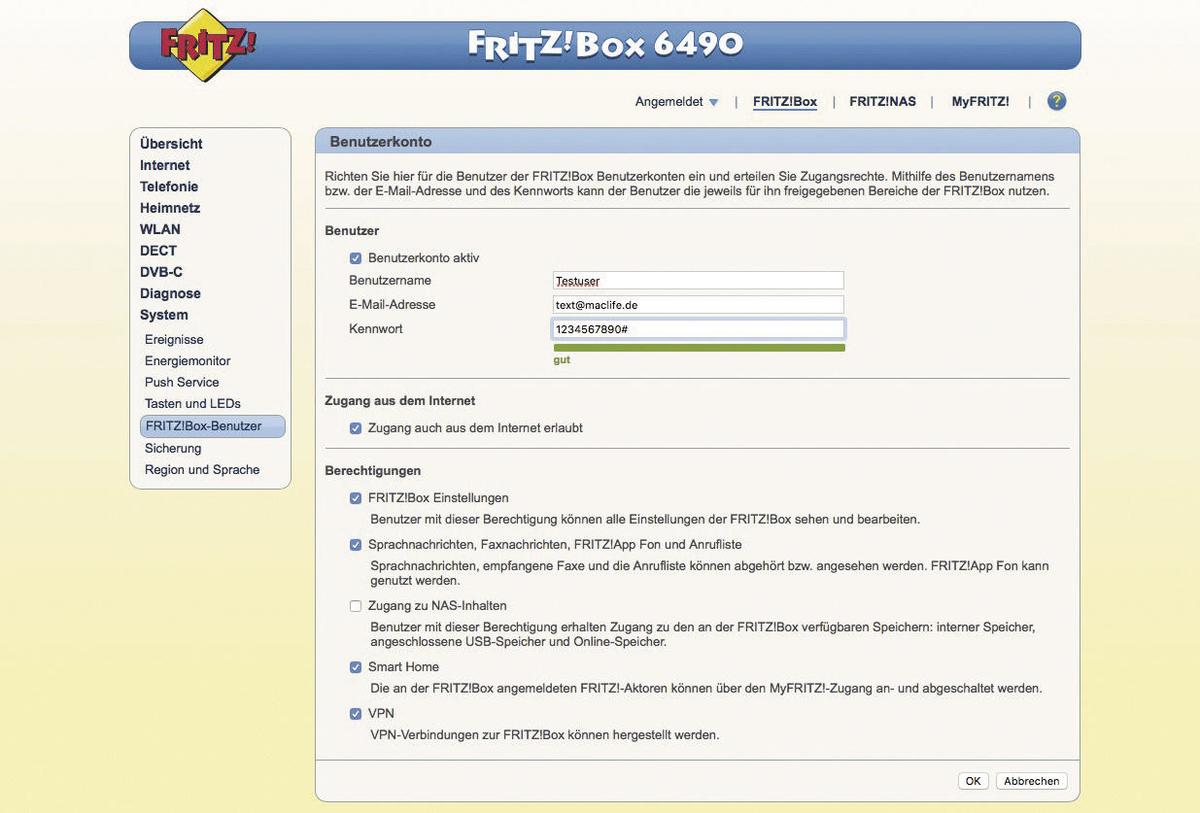Open the Heimnetz menu section
Screen dimensions: 1200x813
coord(170,208)
